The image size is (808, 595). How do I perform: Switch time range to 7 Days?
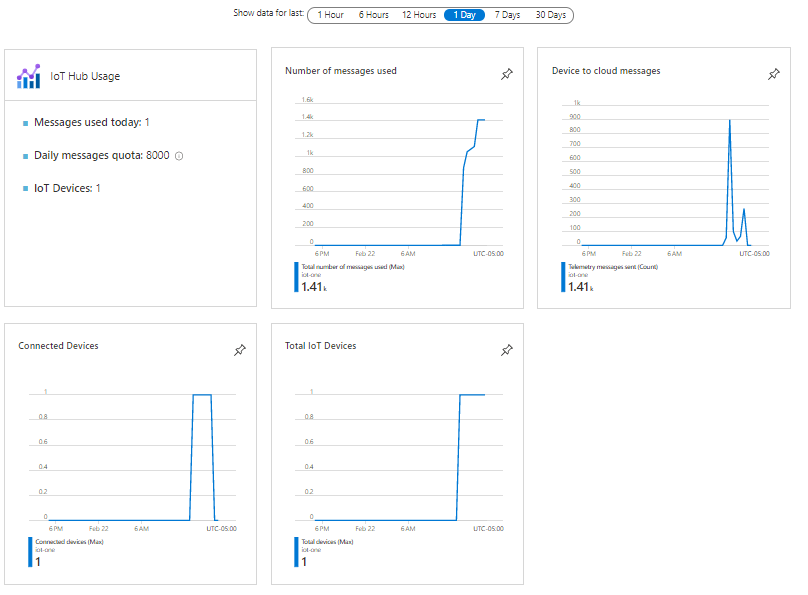point(508,15)
